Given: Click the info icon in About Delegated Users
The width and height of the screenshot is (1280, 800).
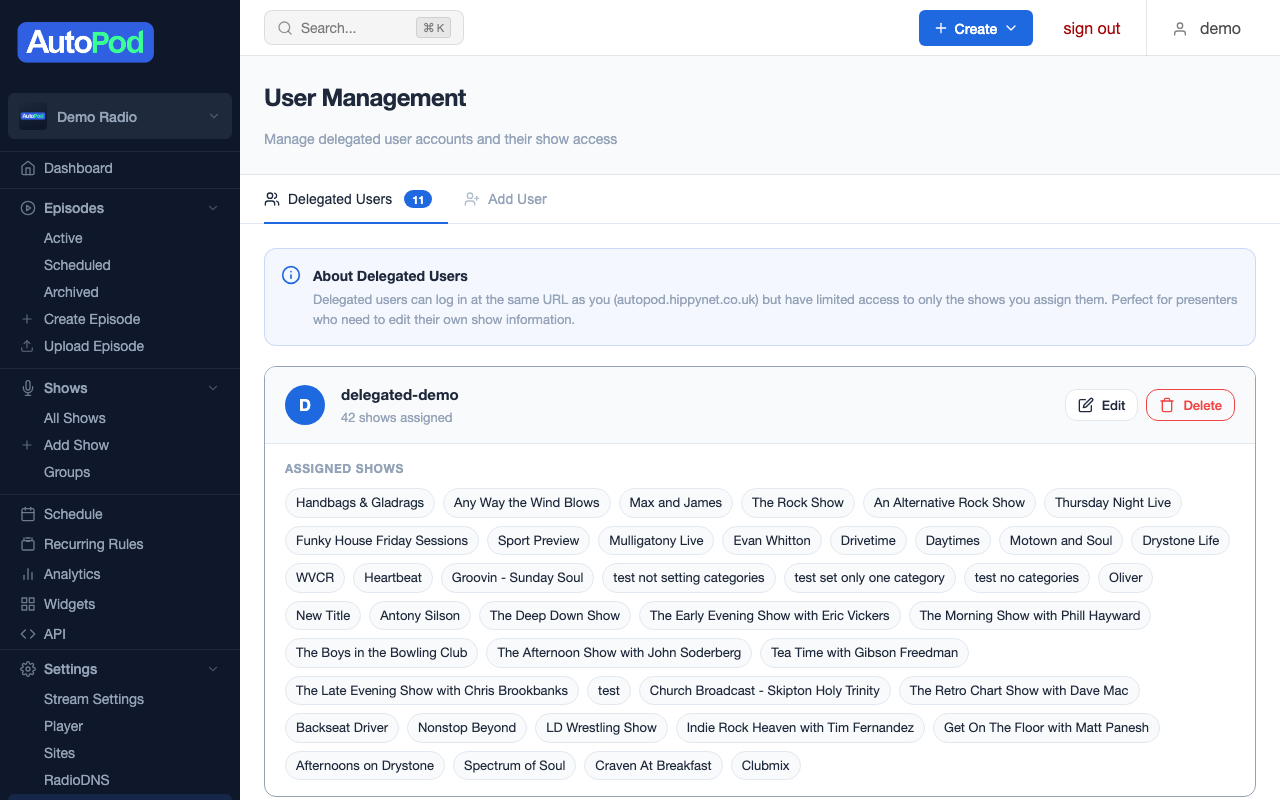Looking at the screenshot, I should 290,275.
